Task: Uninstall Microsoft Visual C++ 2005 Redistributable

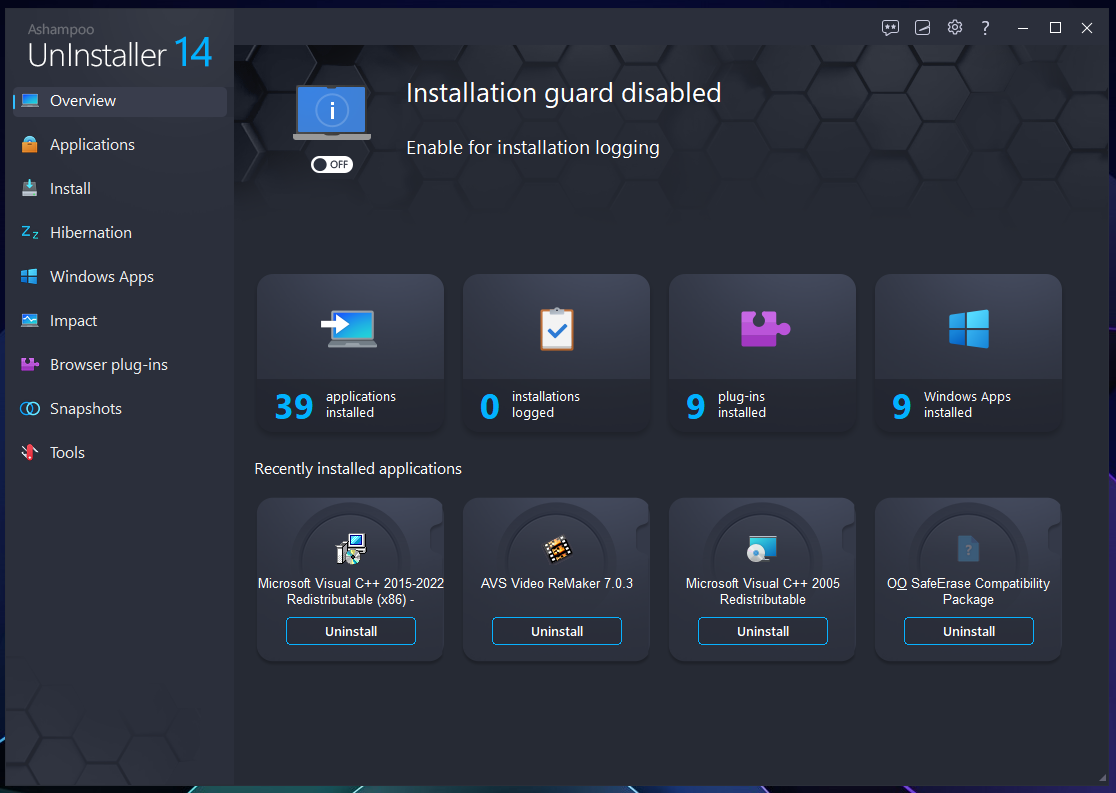Action: pyautogui.click(x=763, y=631)
